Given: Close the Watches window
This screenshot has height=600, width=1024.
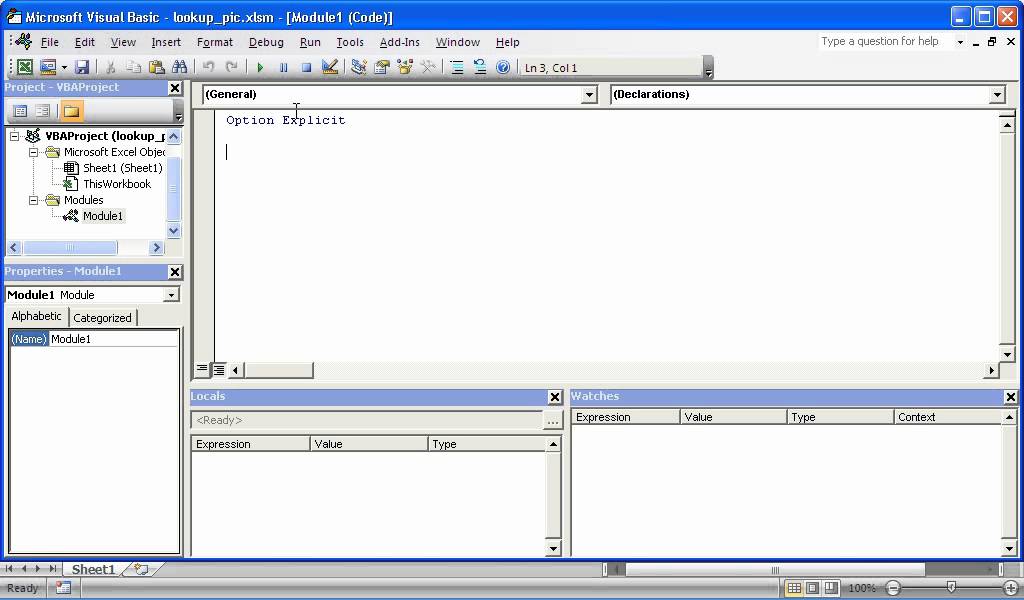Looking at the screenshot, I should coord(1010,396).
